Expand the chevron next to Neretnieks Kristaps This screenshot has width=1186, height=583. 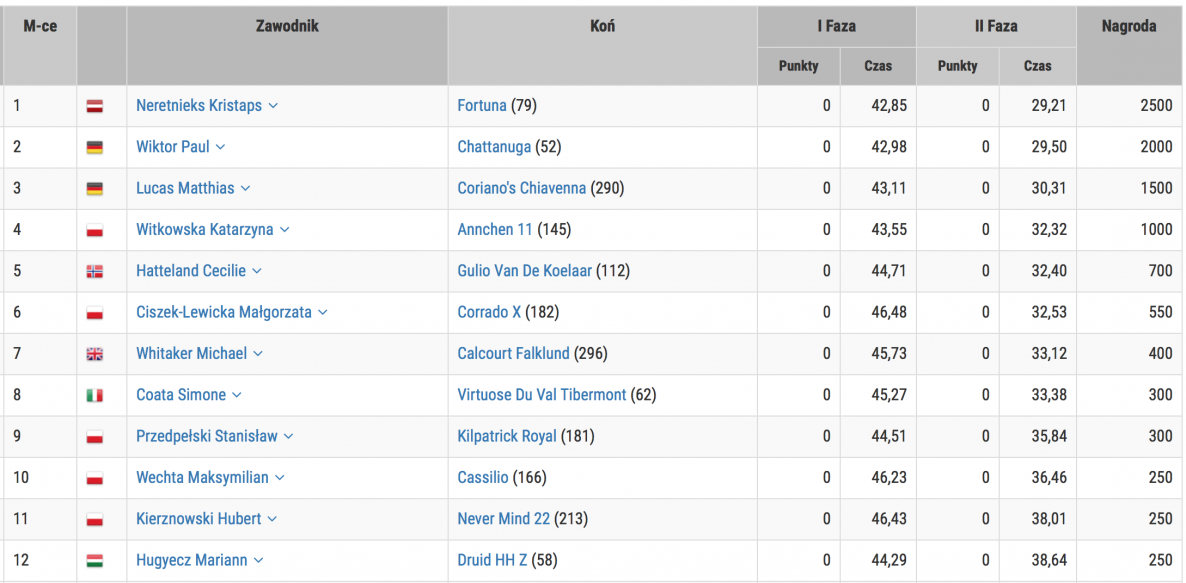pos(273,106)
